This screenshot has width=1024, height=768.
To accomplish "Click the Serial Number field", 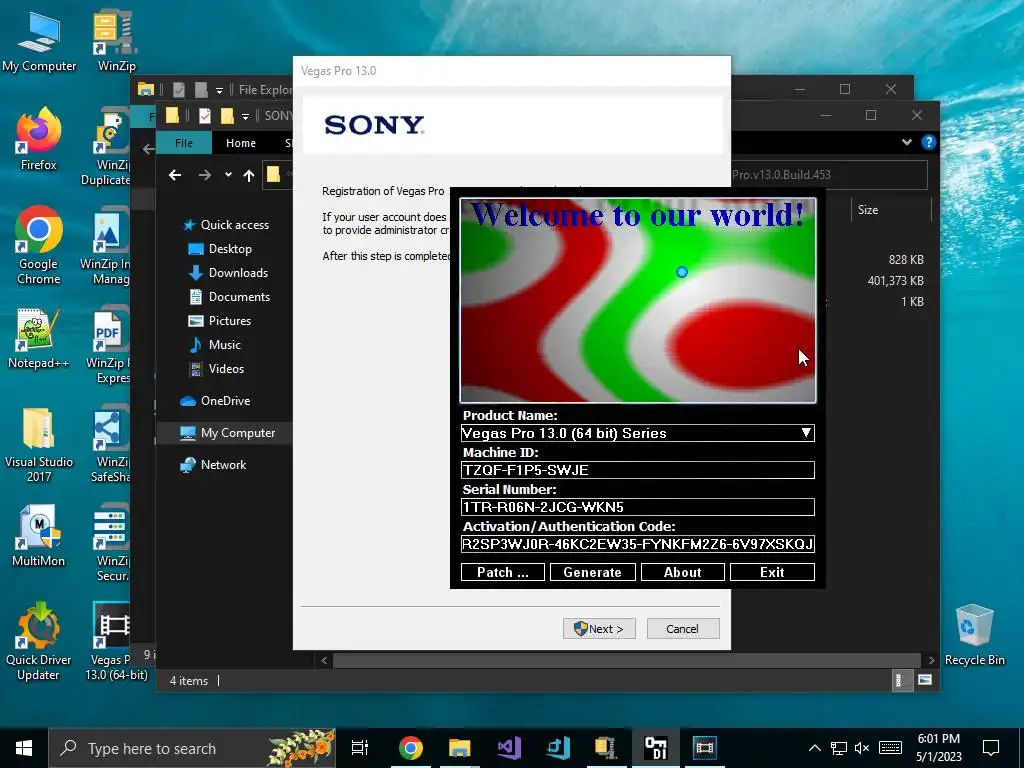I will coord(637,507).
